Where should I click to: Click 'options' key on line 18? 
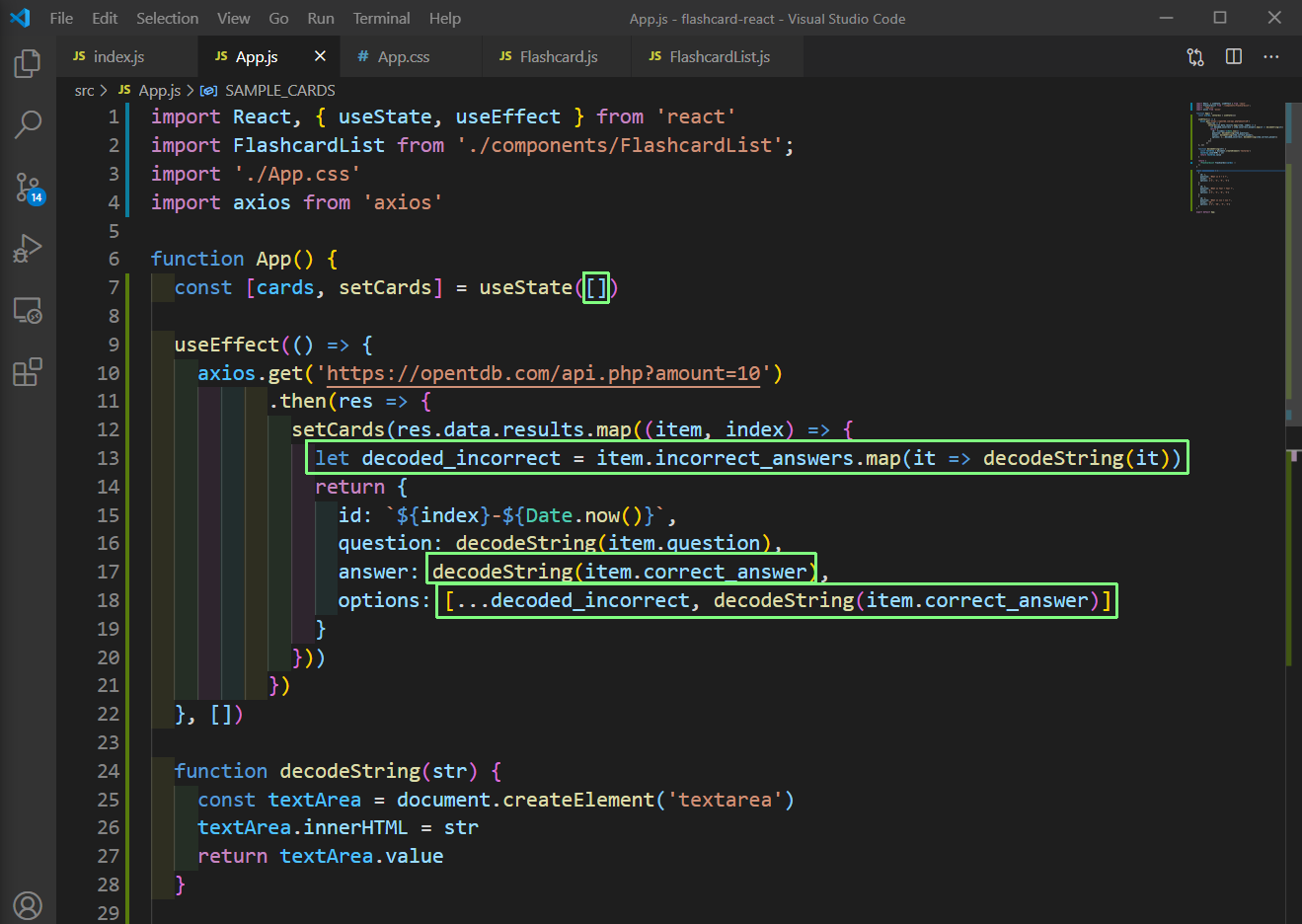coord(379,600)
